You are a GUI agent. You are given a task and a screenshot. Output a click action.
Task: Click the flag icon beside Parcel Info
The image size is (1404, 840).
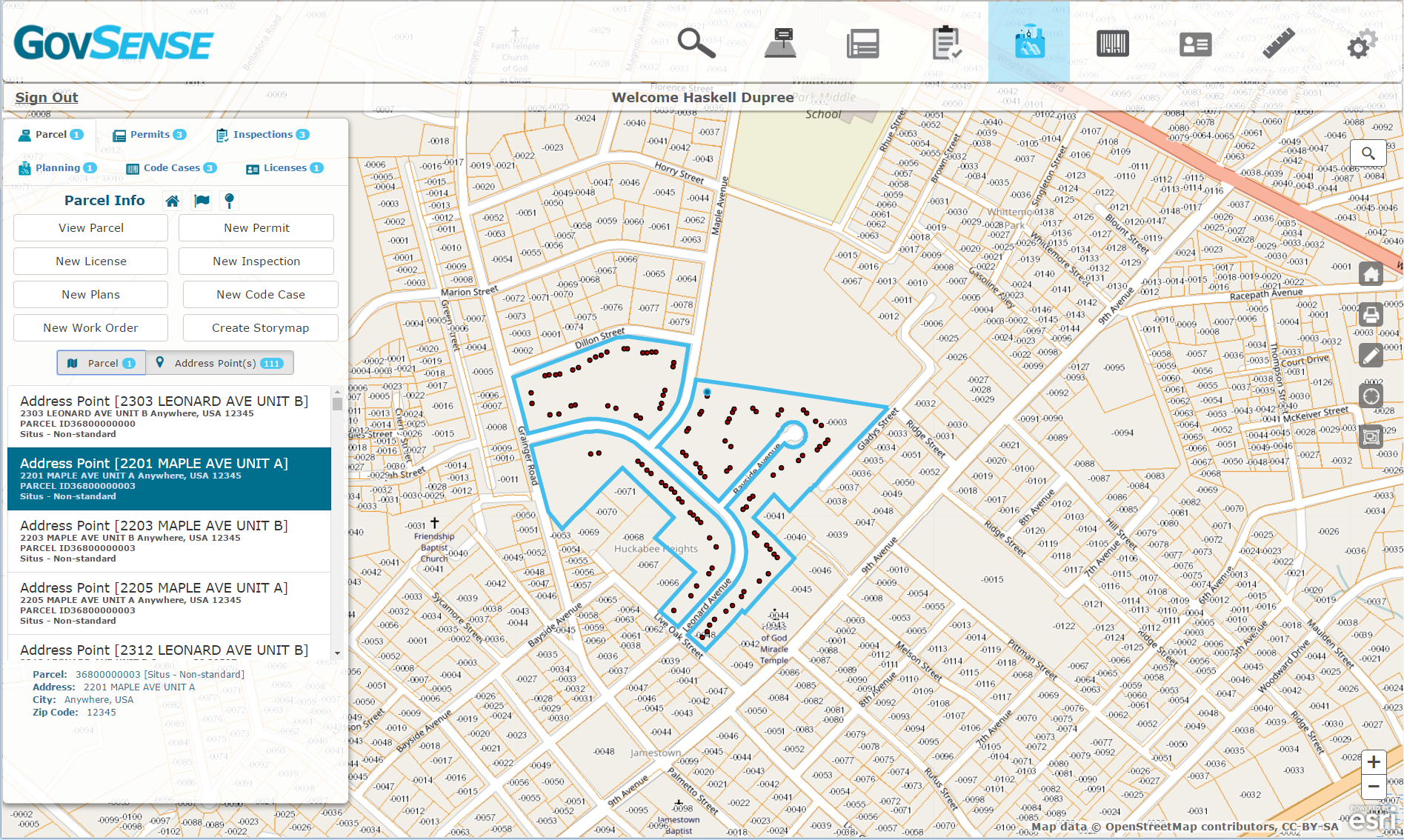202,200
